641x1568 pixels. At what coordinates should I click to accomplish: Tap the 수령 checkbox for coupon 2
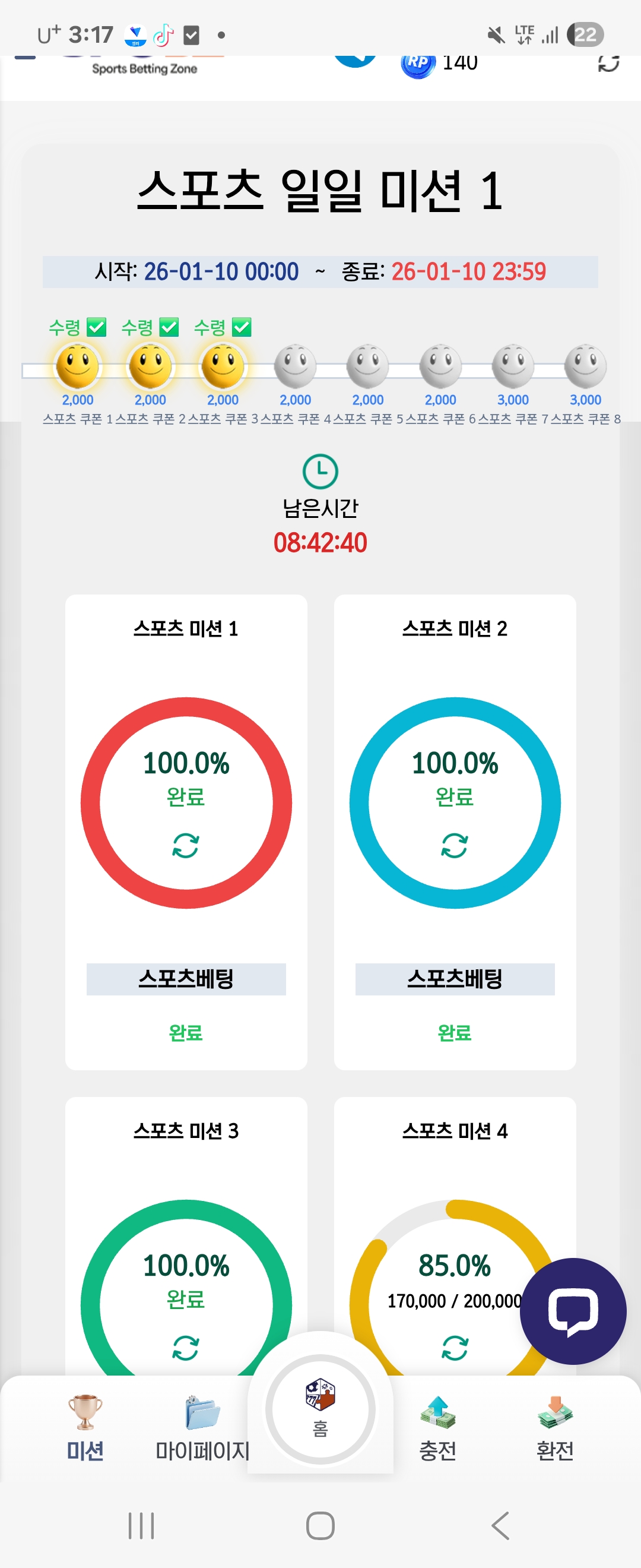(x=169, y=327)
